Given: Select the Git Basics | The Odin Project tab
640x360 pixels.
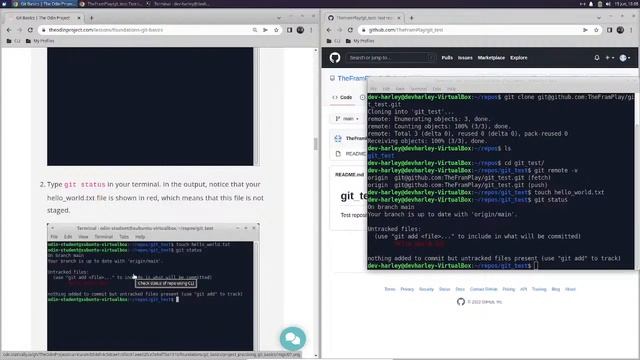Looking at the screenshot, I should click(x=43, y=18).
